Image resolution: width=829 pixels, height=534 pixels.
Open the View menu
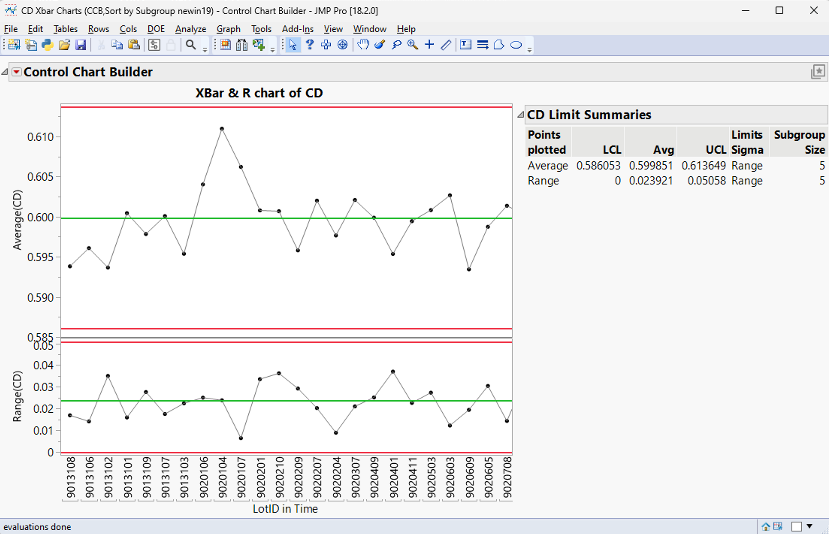(x=333, y=29)
